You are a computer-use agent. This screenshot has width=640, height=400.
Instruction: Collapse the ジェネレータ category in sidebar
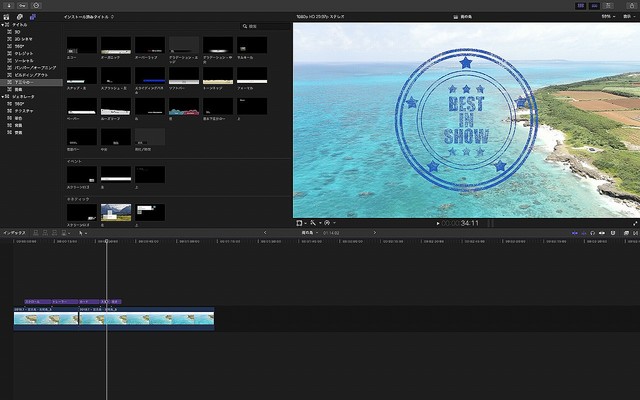[4, 96]
